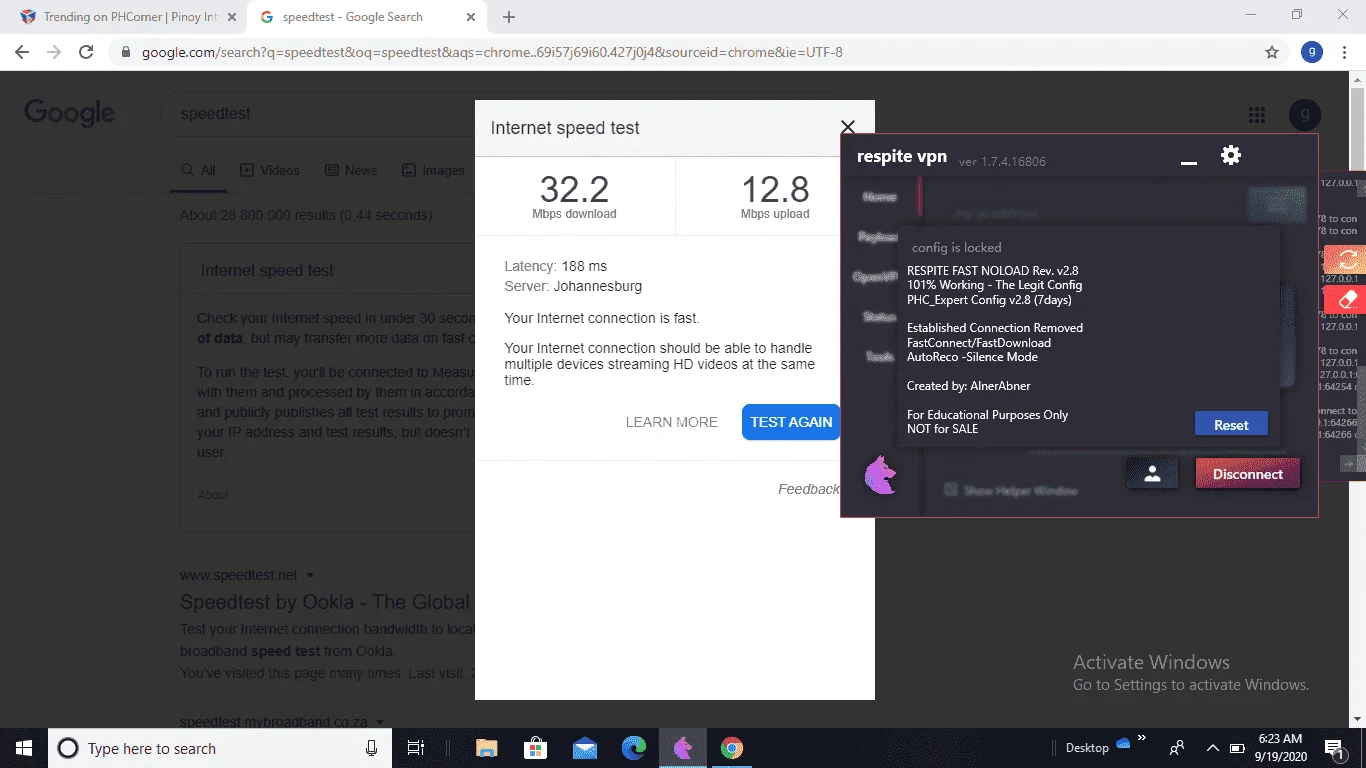The image size is (1366, 768).
Task: Open Microsoft Store from the taskbar
Action: [x=536, y=748]
